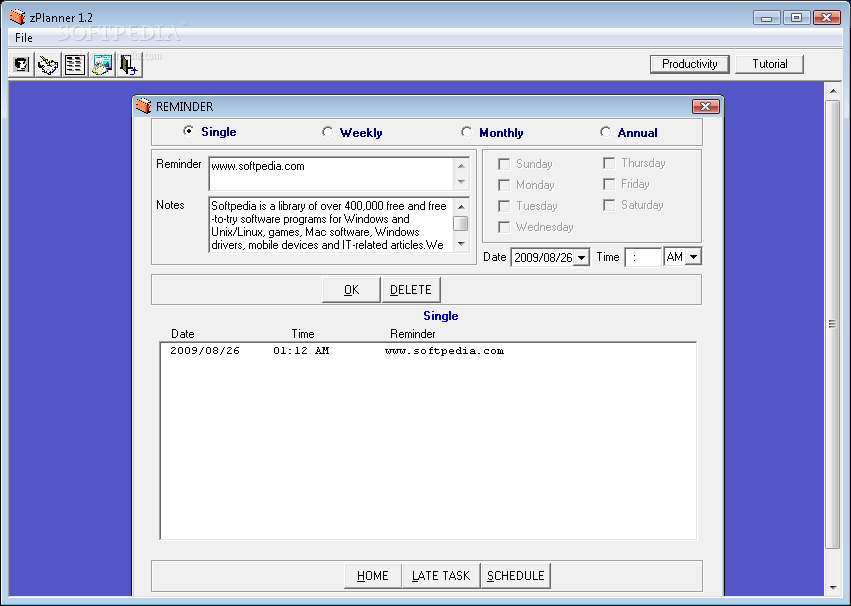Screen dimensions: 851x606
Task: Open LATE TASK view
Action: click(441, 576)
